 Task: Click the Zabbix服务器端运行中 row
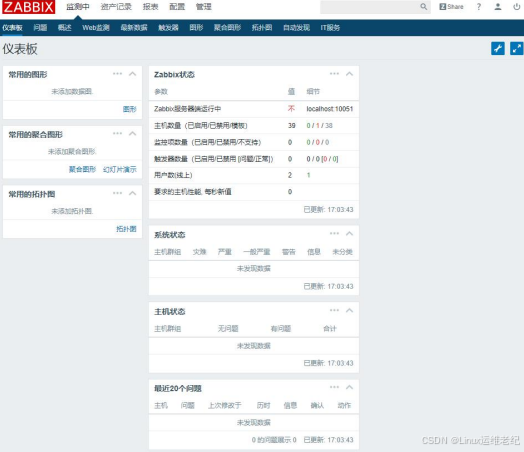click(254, 109)
